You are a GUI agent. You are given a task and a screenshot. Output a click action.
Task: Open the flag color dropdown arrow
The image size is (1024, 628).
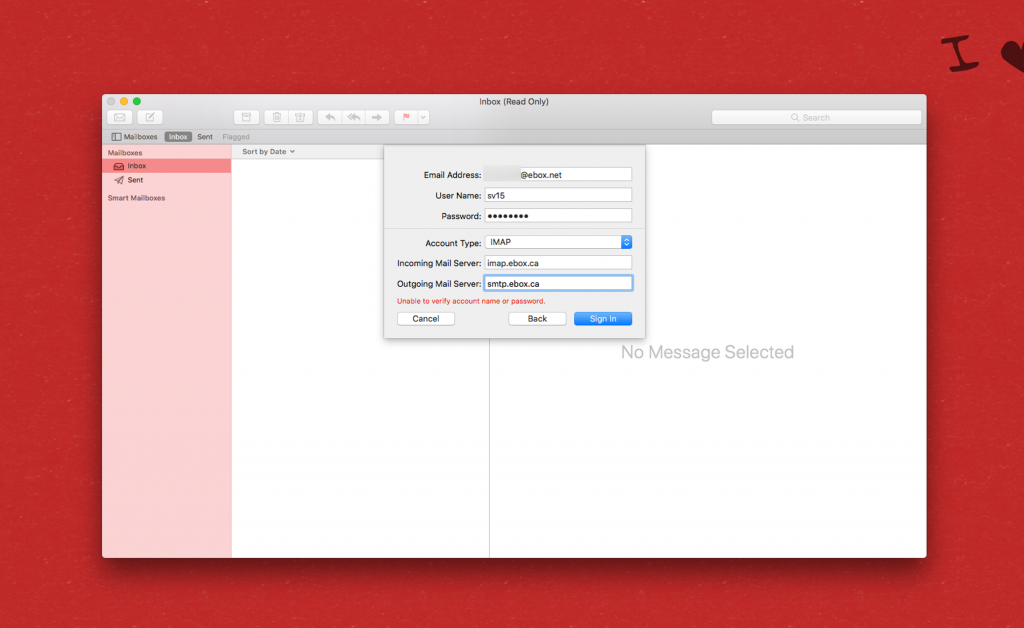pos(423,118)
